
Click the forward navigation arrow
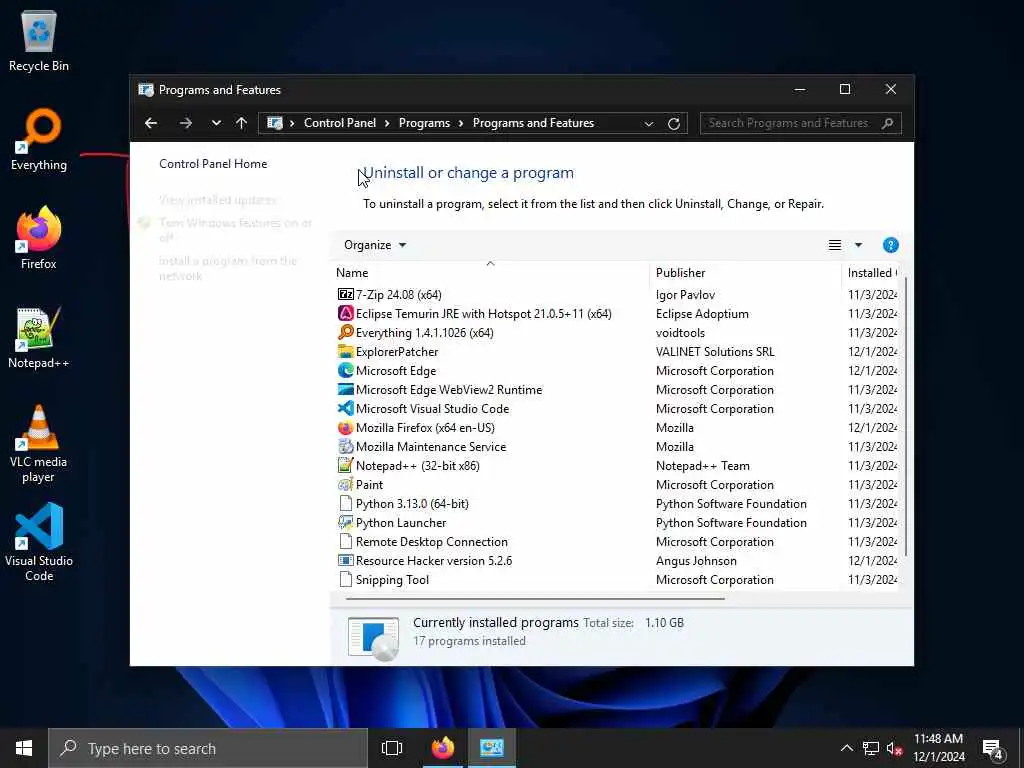[185, 123]
